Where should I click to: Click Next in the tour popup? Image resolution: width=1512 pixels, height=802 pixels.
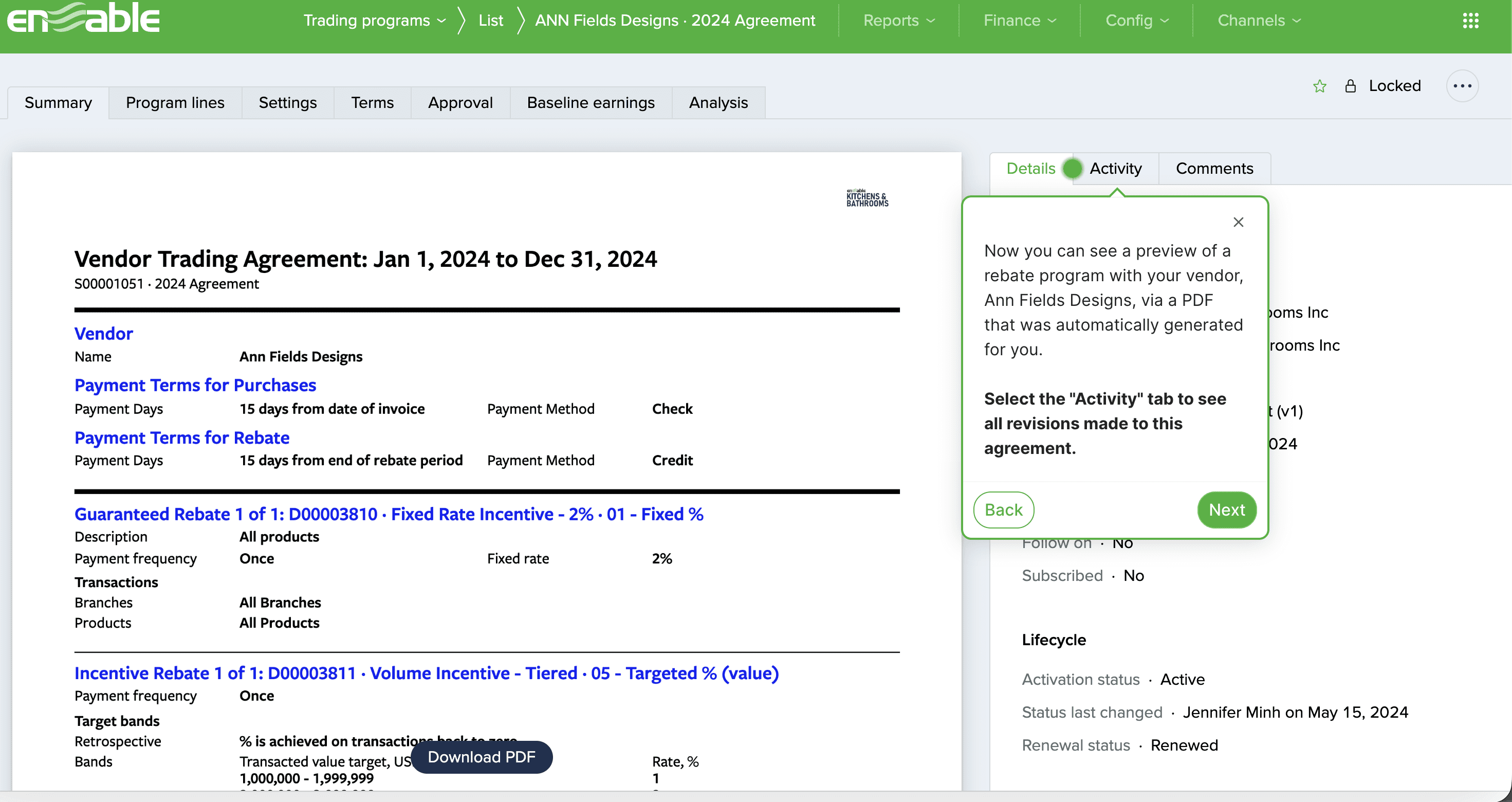[1227, 509]
